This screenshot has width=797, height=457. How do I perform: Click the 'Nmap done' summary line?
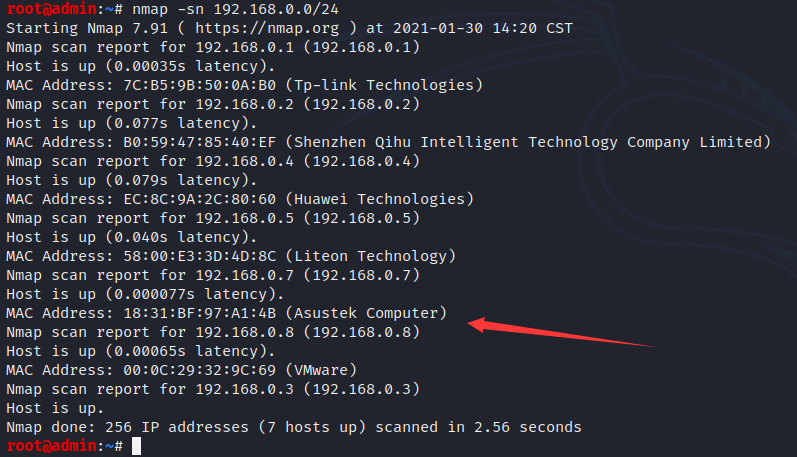[x=294, y=427]
